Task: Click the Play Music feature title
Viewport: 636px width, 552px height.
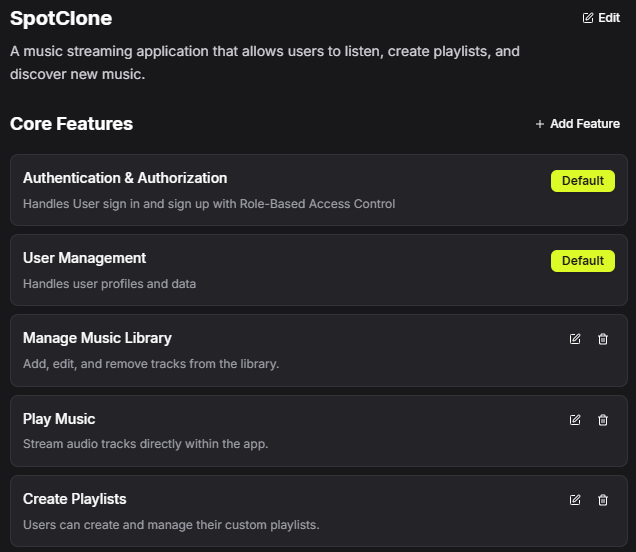Action: tap(59, 419)
